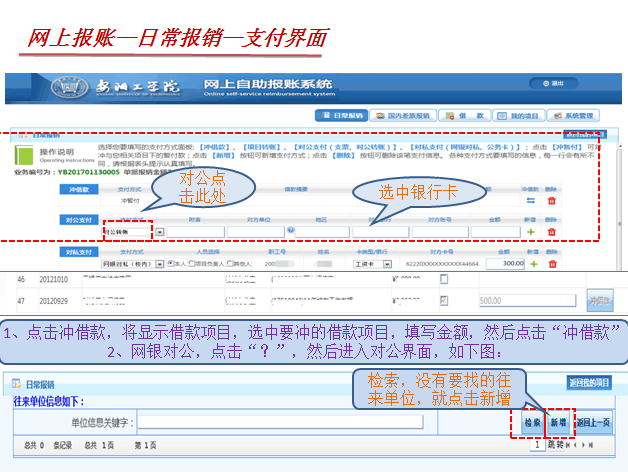Click the green plus icon in 对公支付 row
Screen dimensions: 628x472
[532, 231]
